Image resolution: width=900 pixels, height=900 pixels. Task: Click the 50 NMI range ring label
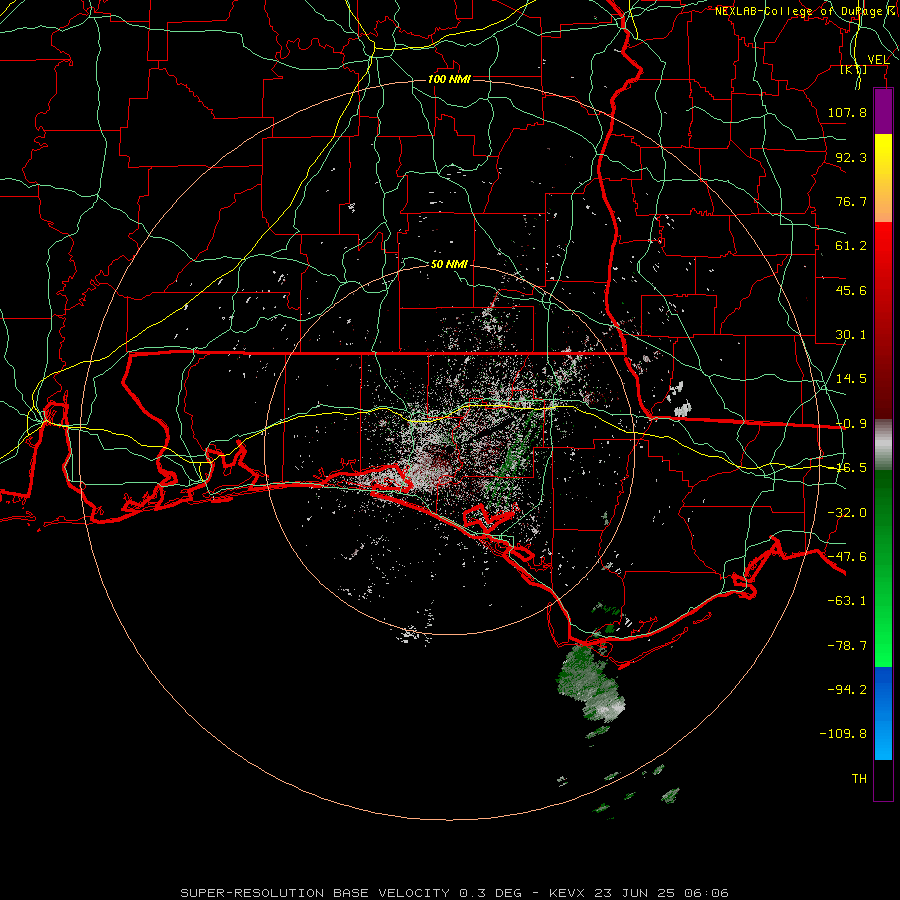(x=449, y=264)
